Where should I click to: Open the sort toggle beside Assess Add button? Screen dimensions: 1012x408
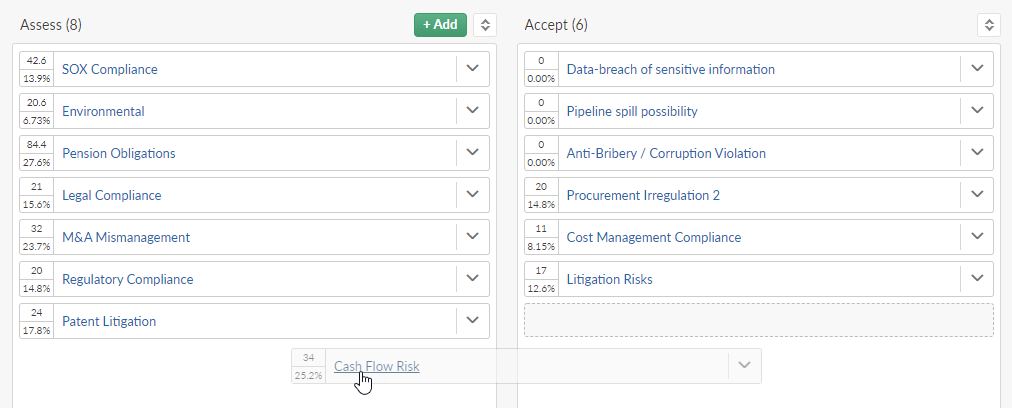pyautogui.click(x=485, y=25)
